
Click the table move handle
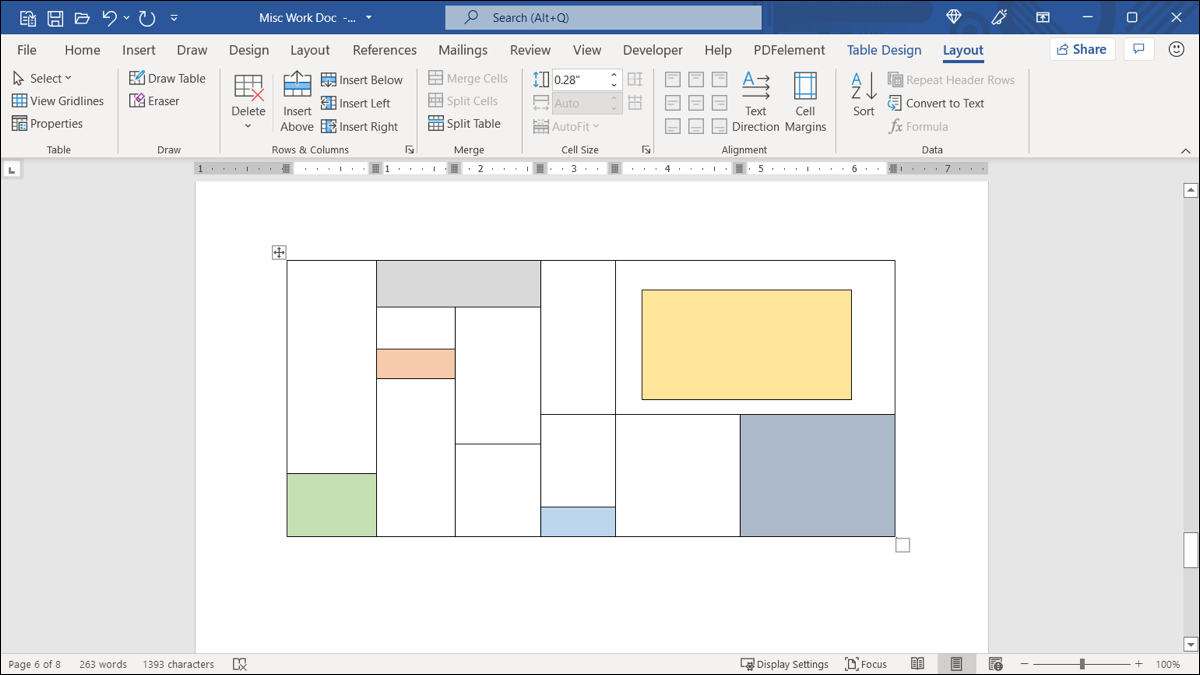tap(279, 253)
